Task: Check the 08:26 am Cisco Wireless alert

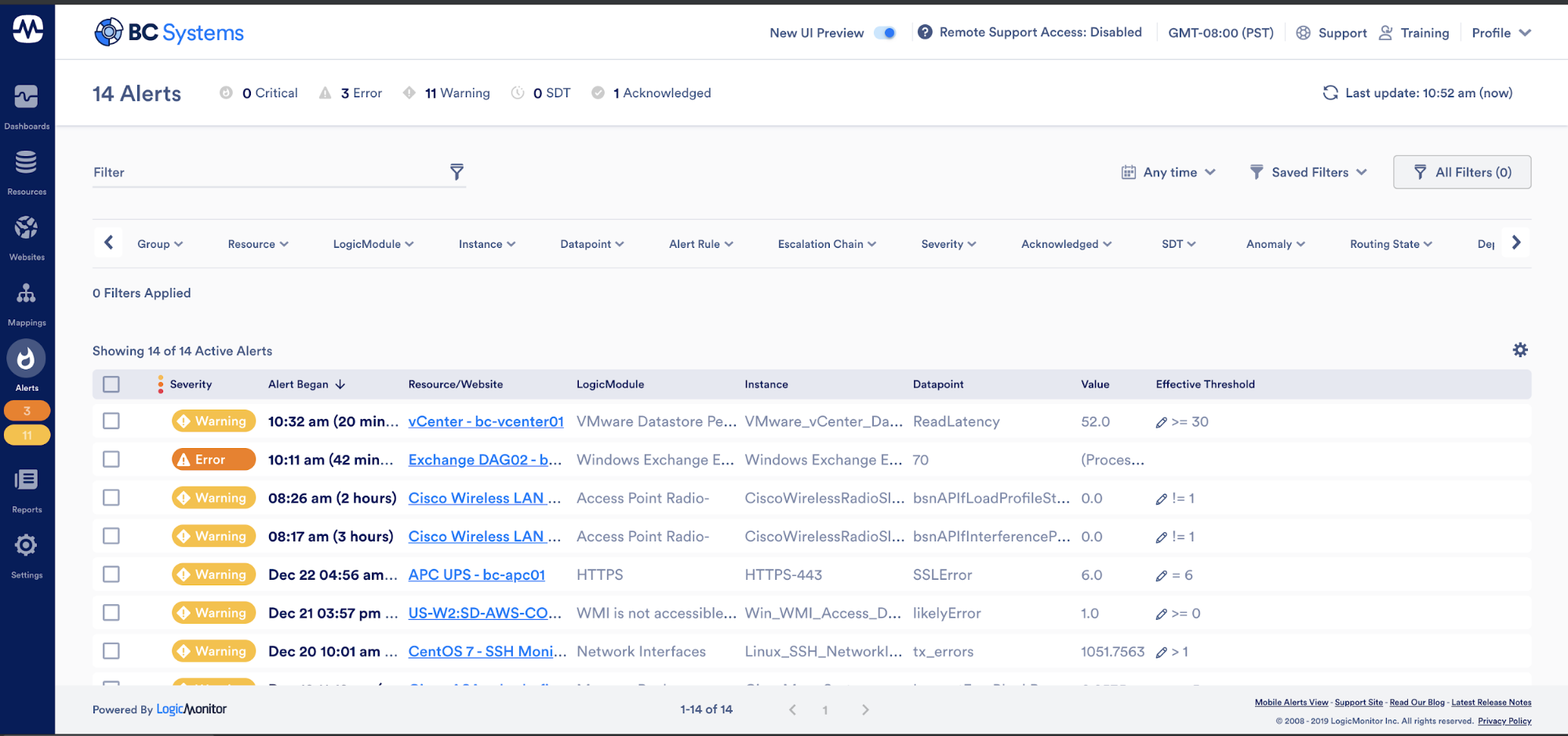Action: [x=111, y=497]
